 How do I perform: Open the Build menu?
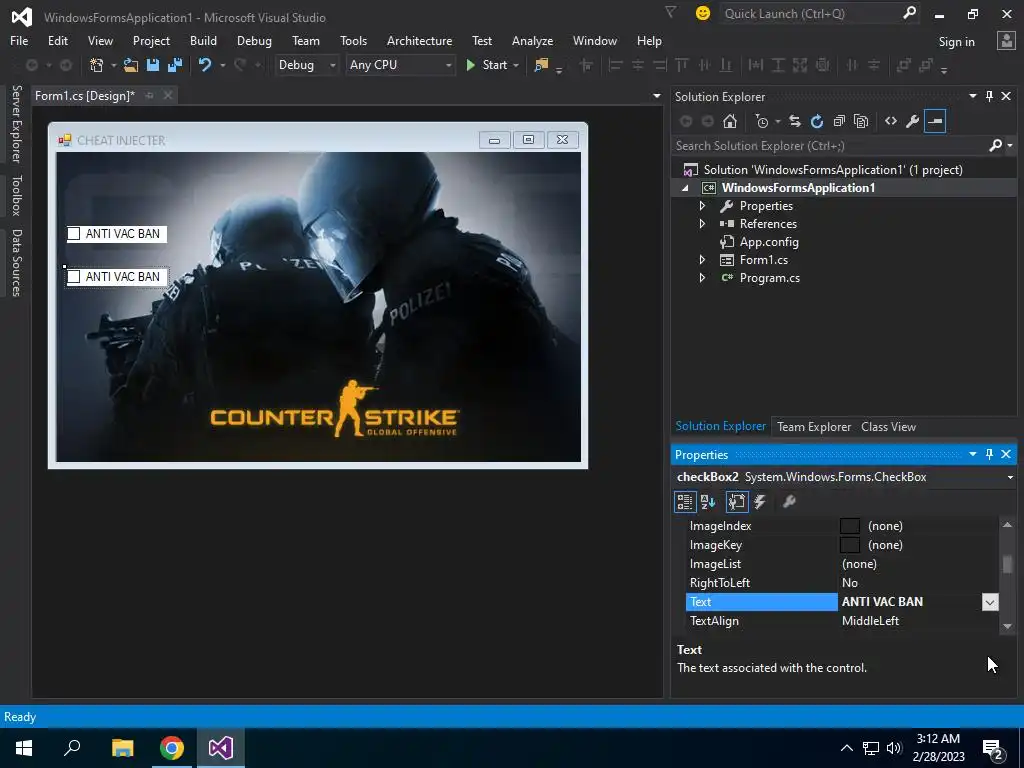click(x=203, y=40)
